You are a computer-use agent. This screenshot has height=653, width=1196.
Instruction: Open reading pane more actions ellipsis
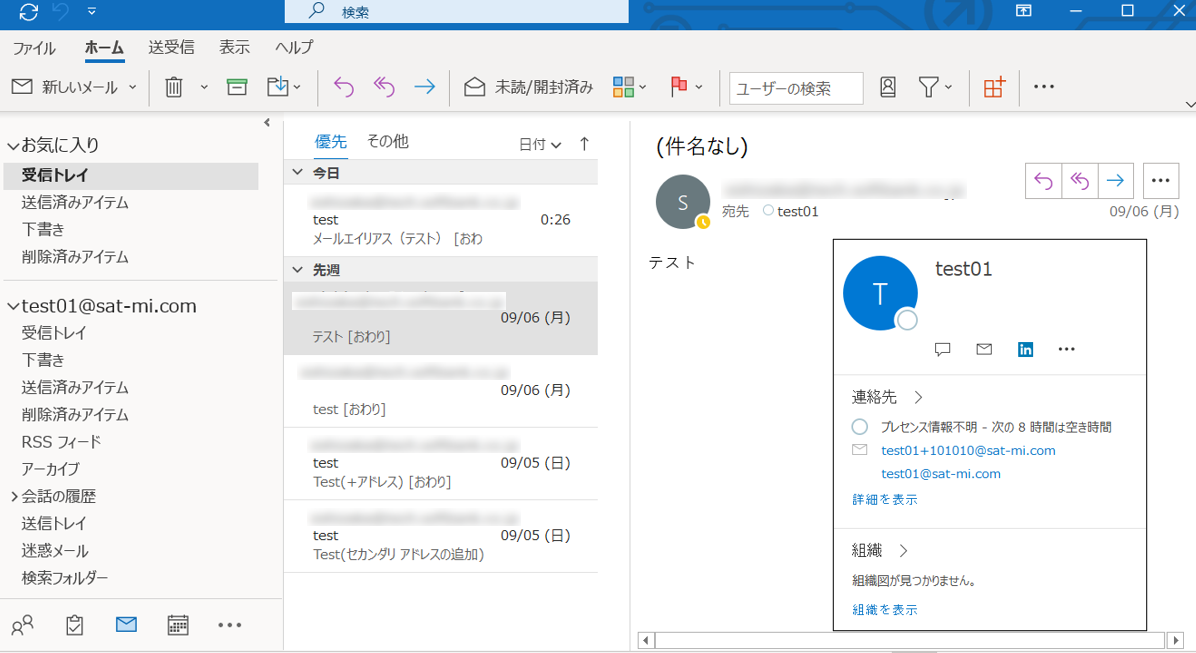point(1160,181)
